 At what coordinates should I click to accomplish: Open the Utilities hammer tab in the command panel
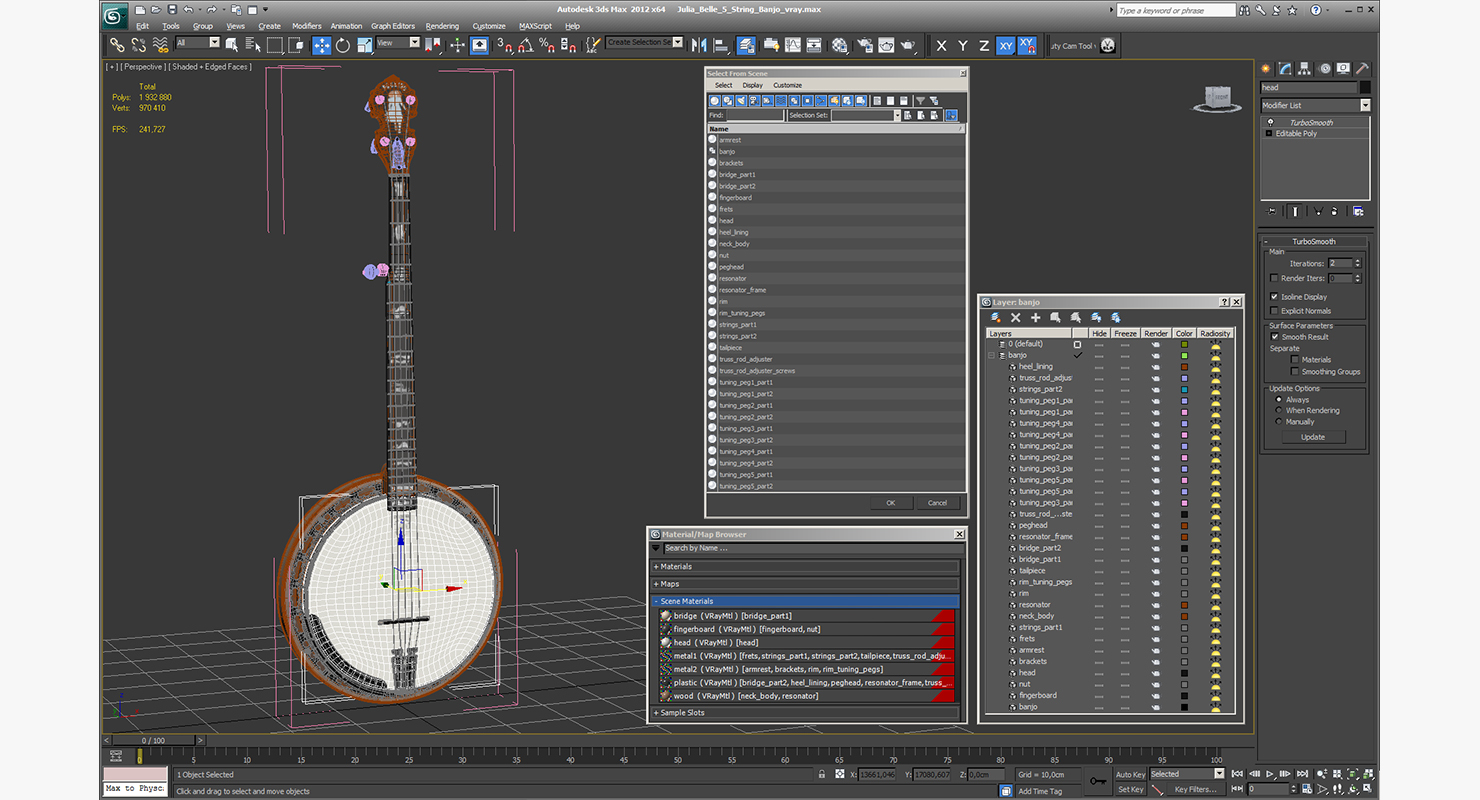(1361, 69)
